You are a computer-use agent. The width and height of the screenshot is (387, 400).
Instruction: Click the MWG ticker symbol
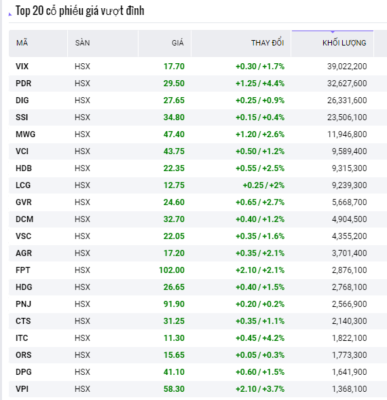[x=25, y=134]
